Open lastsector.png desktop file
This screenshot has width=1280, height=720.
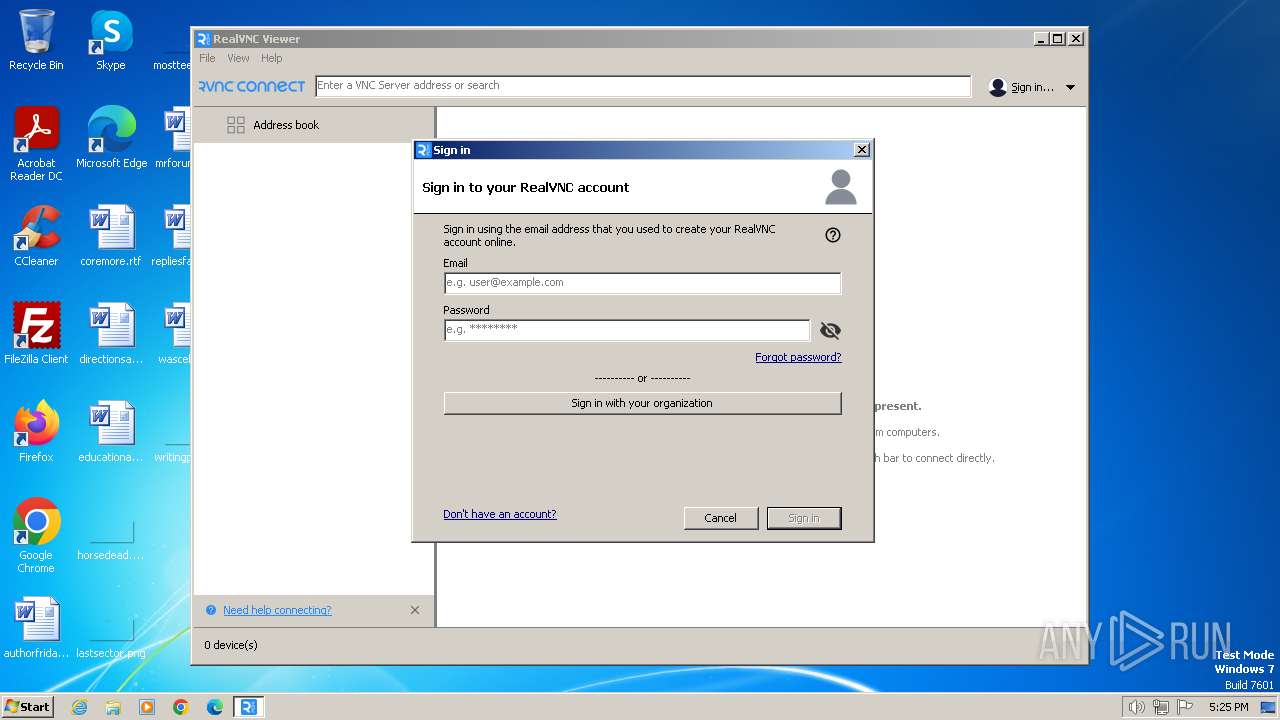click(x=111, y=642)
